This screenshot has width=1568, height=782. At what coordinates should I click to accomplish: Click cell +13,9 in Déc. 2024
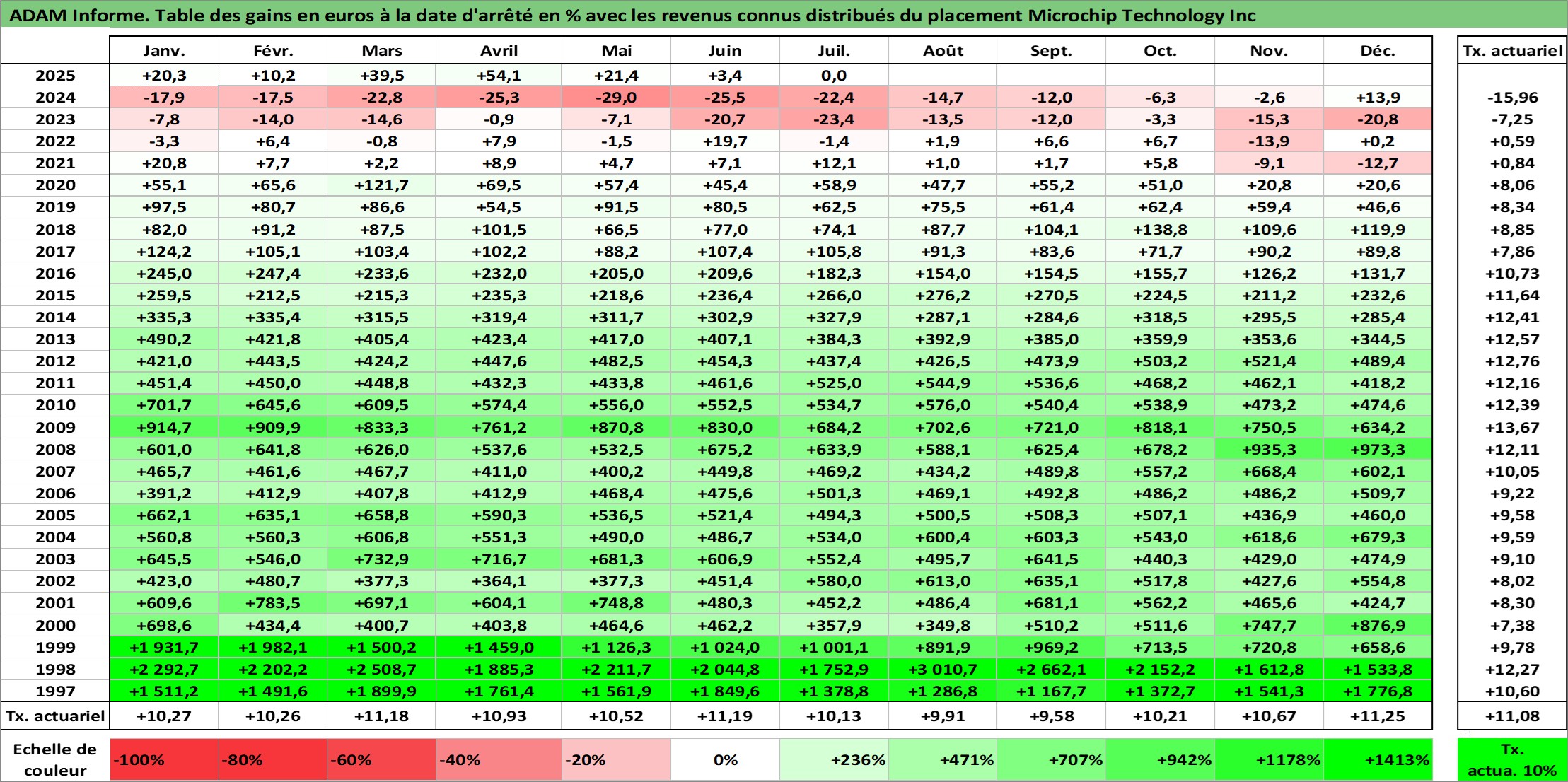1378,98
